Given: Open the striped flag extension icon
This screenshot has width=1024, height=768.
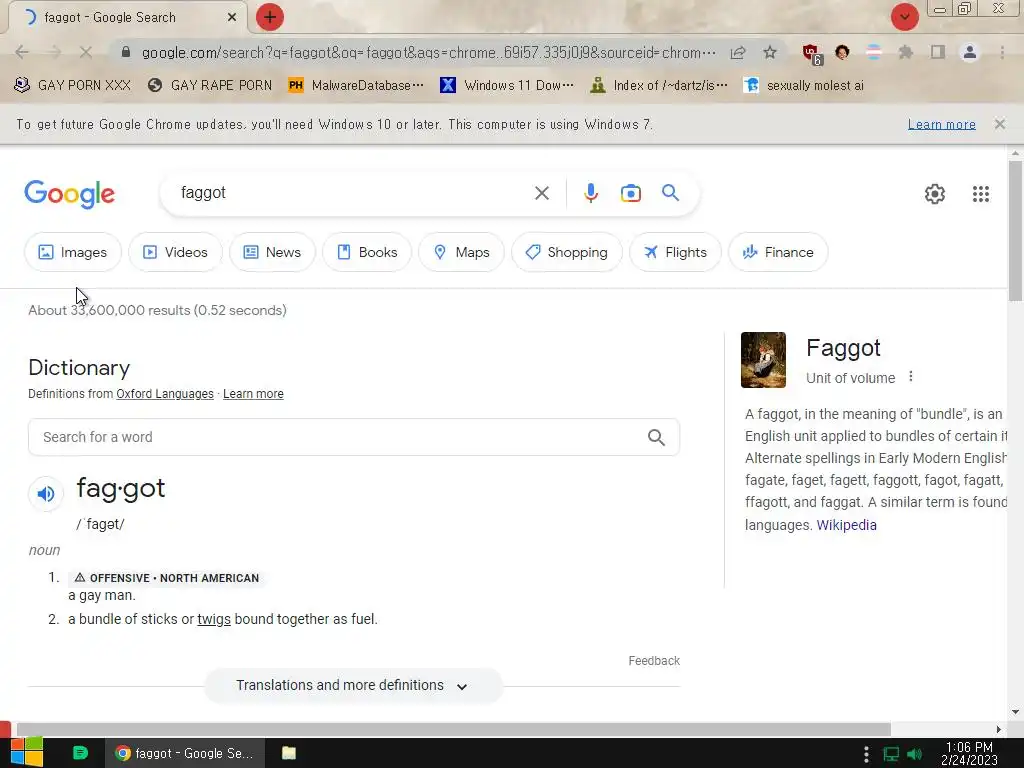Looking at the screenshot, I should coord(874,52).
